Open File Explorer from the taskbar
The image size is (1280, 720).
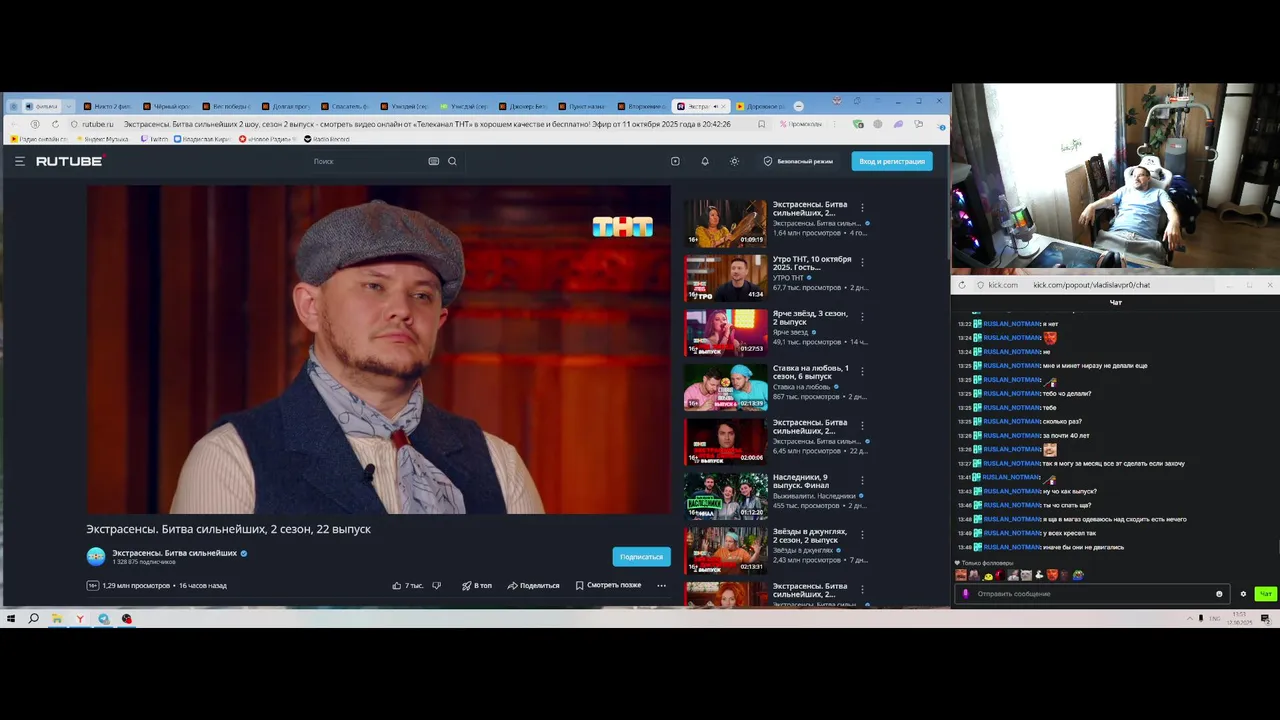(x=57, y=619)
